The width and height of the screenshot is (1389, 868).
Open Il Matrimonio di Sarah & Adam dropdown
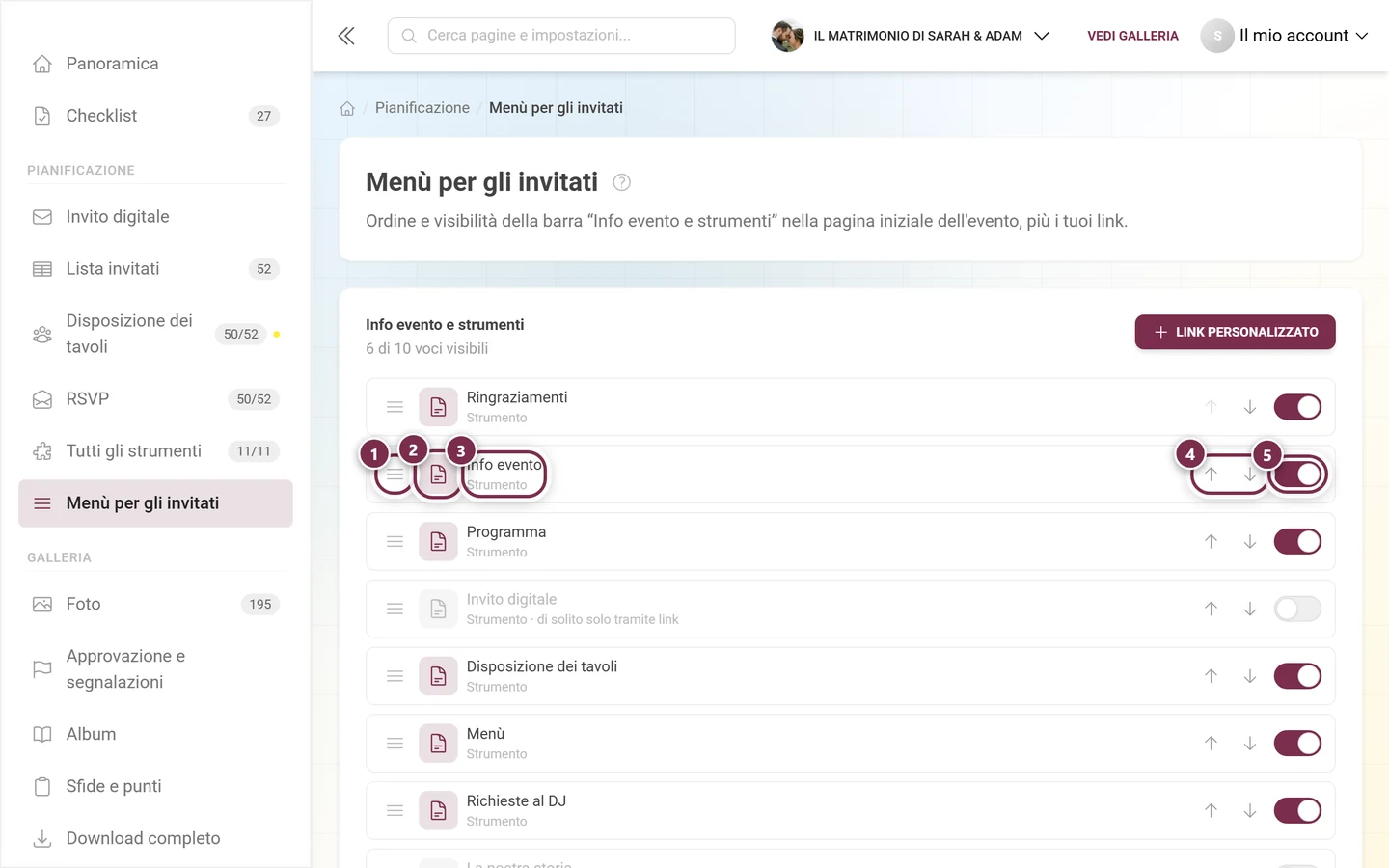coord(911,36)
